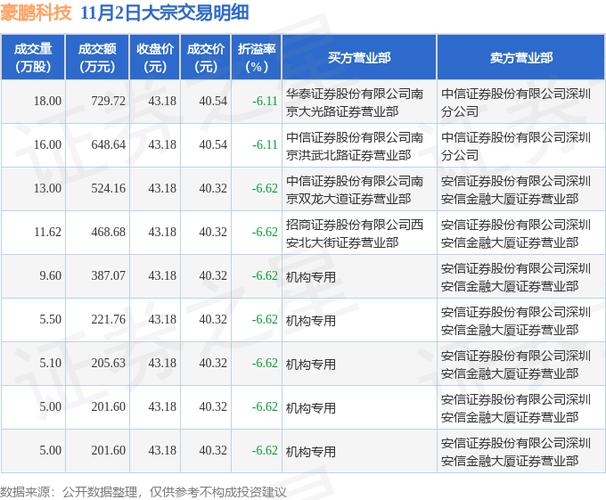The height and width of the screenshot is (500, 606).
Task: Click 机构专用 in the 9.60 row
Action: [x=311, y=277]
